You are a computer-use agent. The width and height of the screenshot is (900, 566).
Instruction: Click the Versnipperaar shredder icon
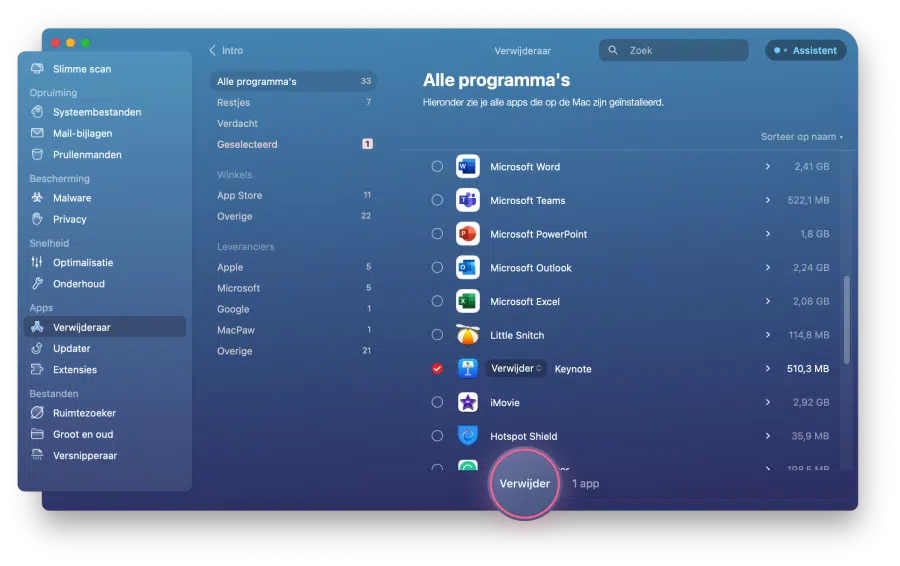(37, 455)
